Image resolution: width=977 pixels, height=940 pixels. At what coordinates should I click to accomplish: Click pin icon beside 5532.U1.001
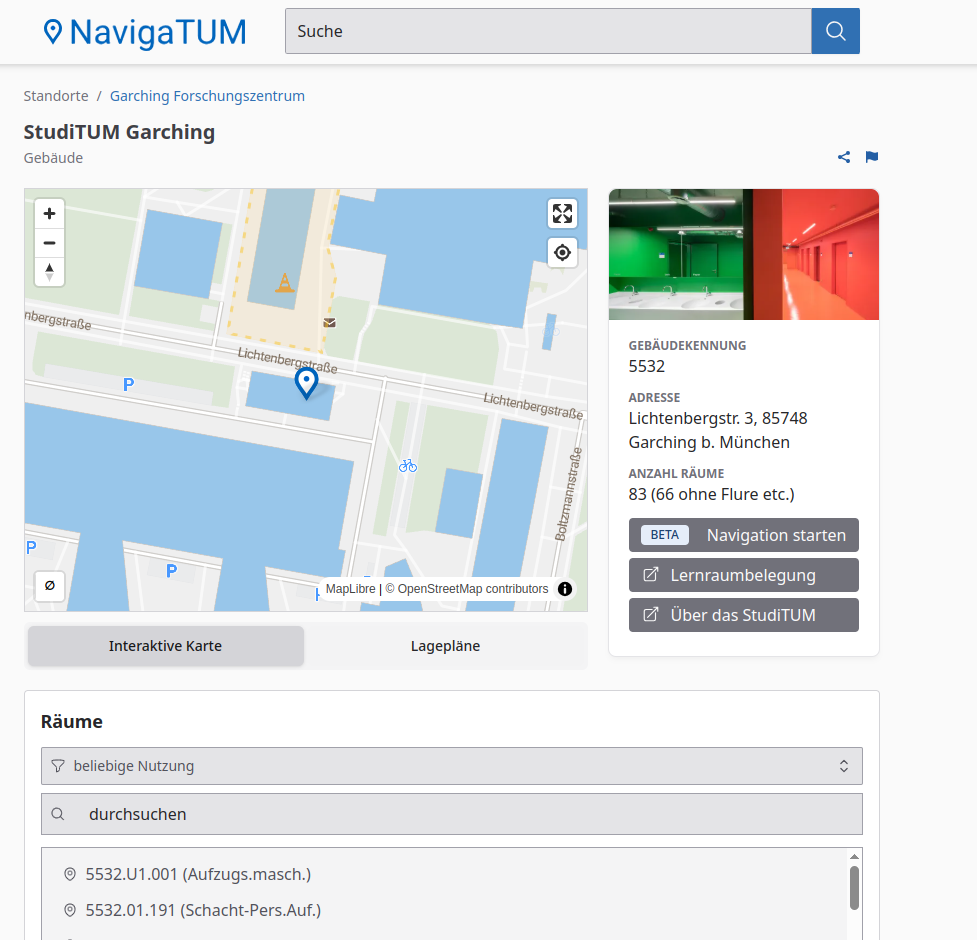70,874
